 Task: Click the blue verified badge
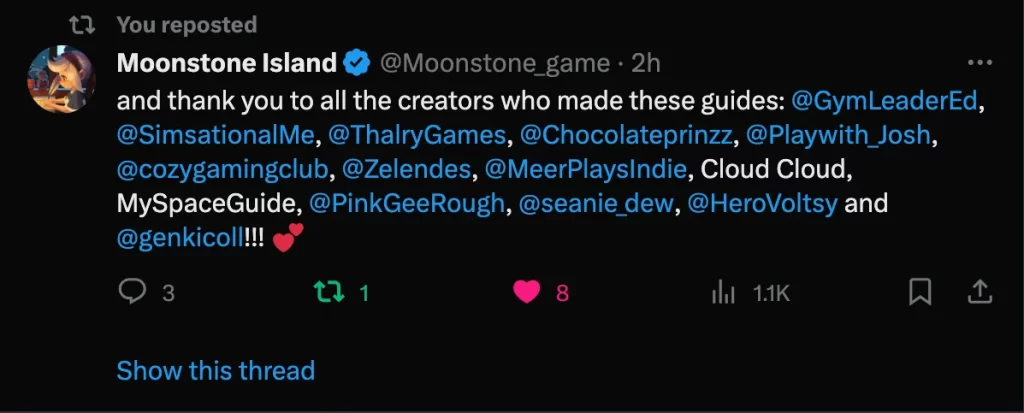tap(357, 63)
